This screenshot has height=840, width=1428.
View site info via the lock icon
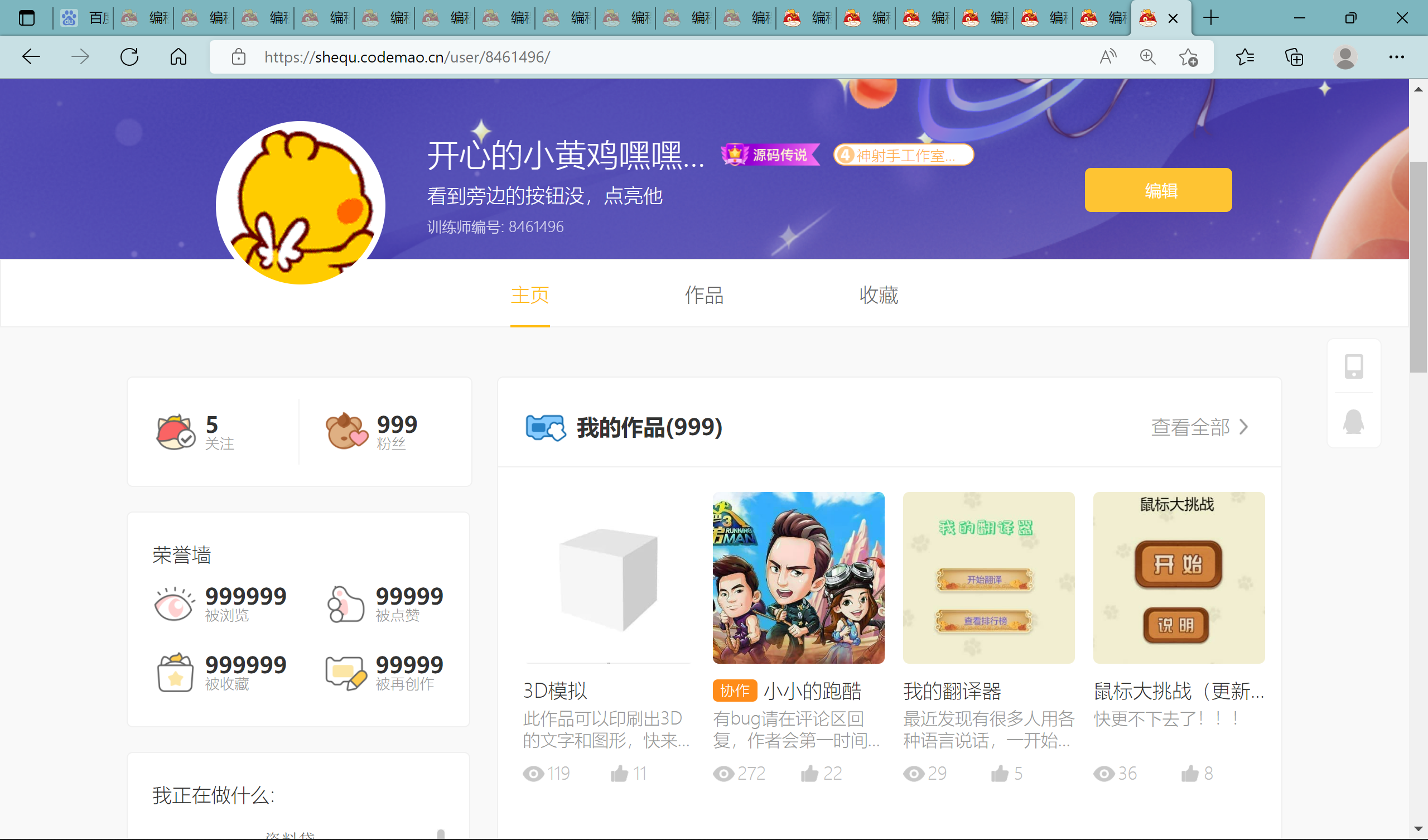tap(239, 57)
